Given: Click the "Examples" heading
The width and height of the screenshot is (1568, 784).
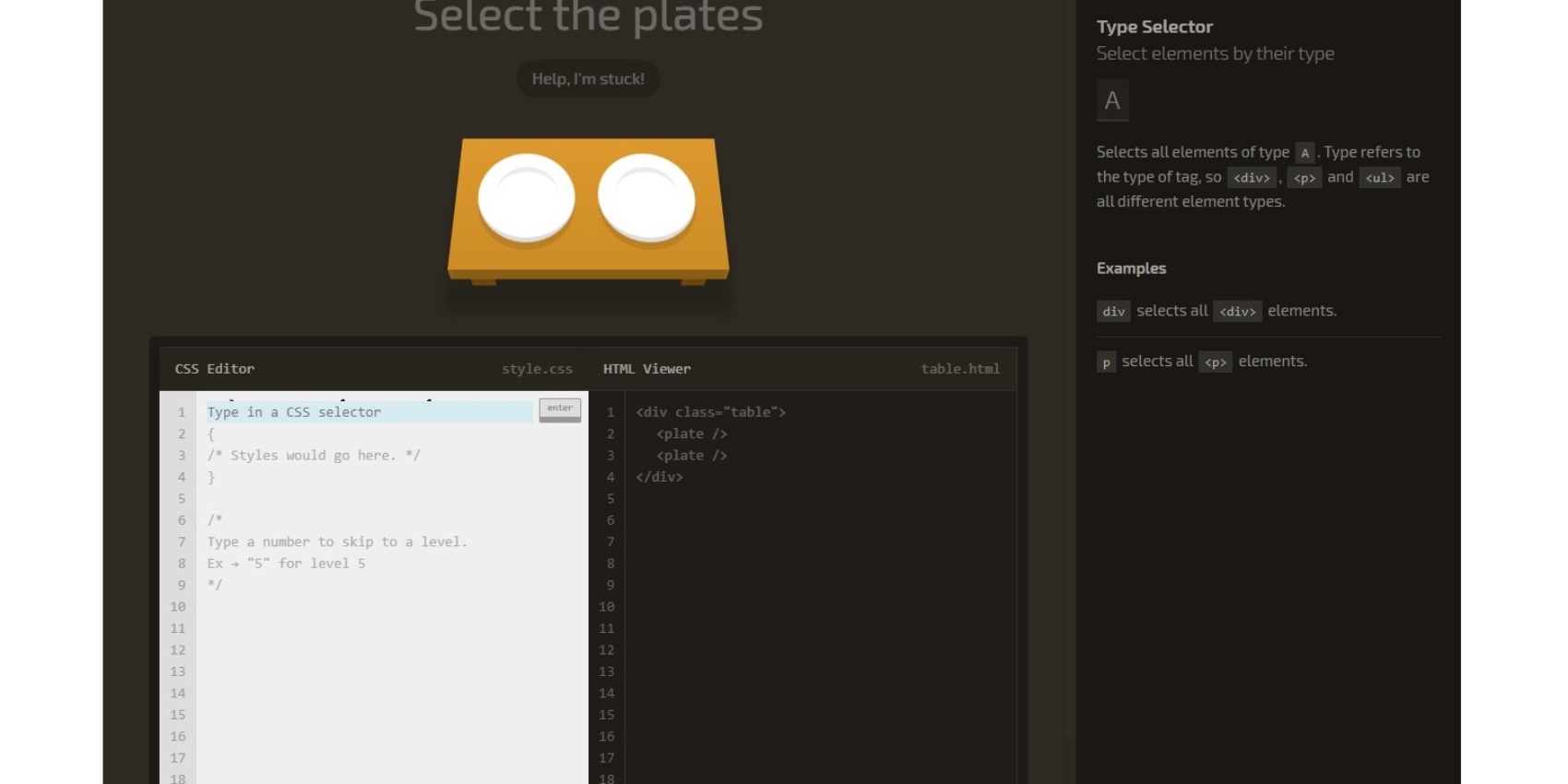Looking at the screenshot, I should coord(1132,268).
